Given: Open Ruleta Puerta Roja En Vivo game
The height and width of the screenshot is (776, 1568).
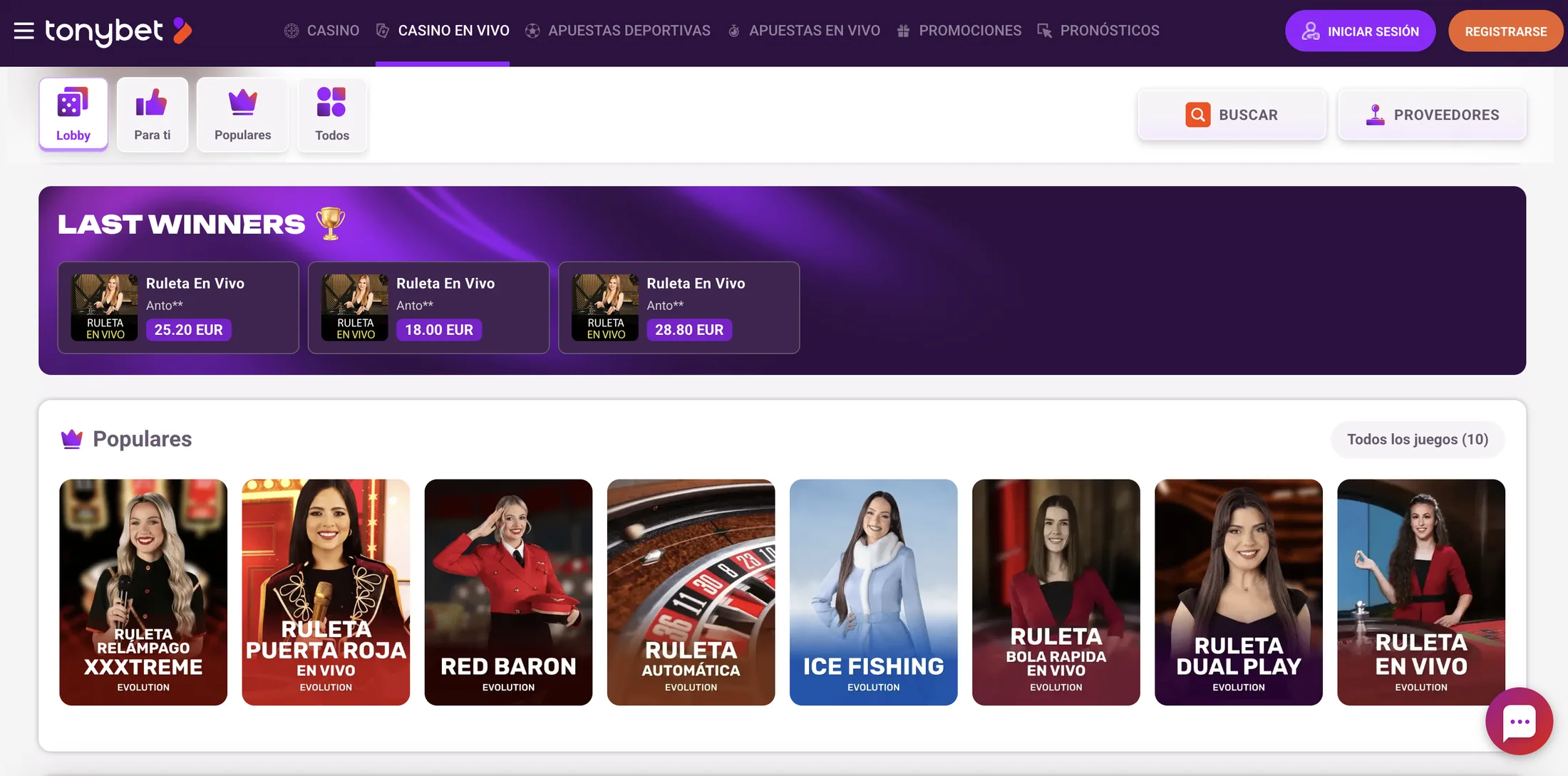Looking at the screenshot, I should pos(326,592).
